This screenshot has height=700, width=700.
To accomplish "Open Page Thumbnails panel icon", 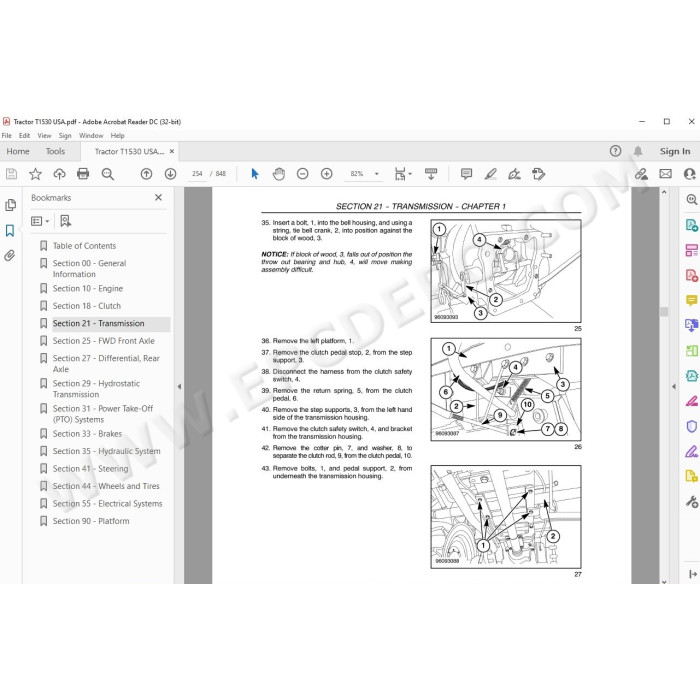I will 10,205.
